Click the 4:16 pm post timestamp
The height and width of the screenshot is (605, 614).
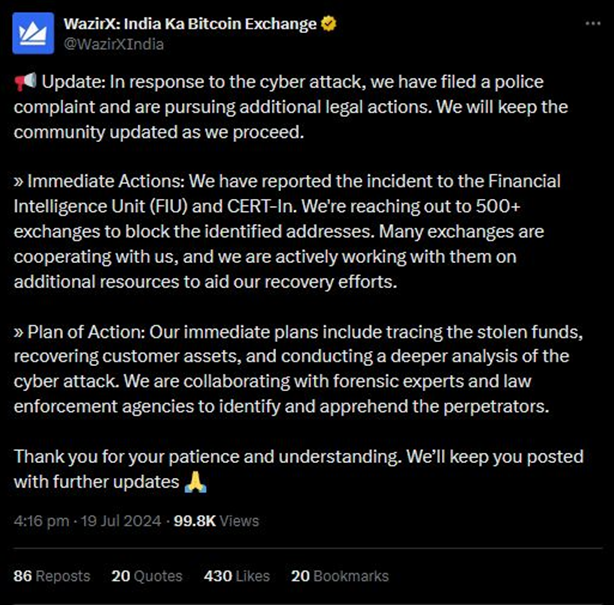point(41,521)
